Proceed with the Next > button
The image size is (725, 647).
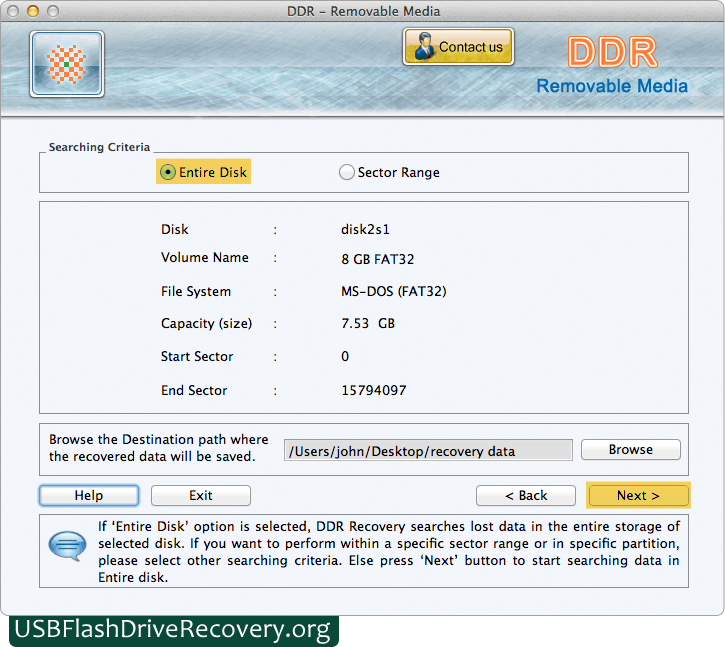coord(638,495)
